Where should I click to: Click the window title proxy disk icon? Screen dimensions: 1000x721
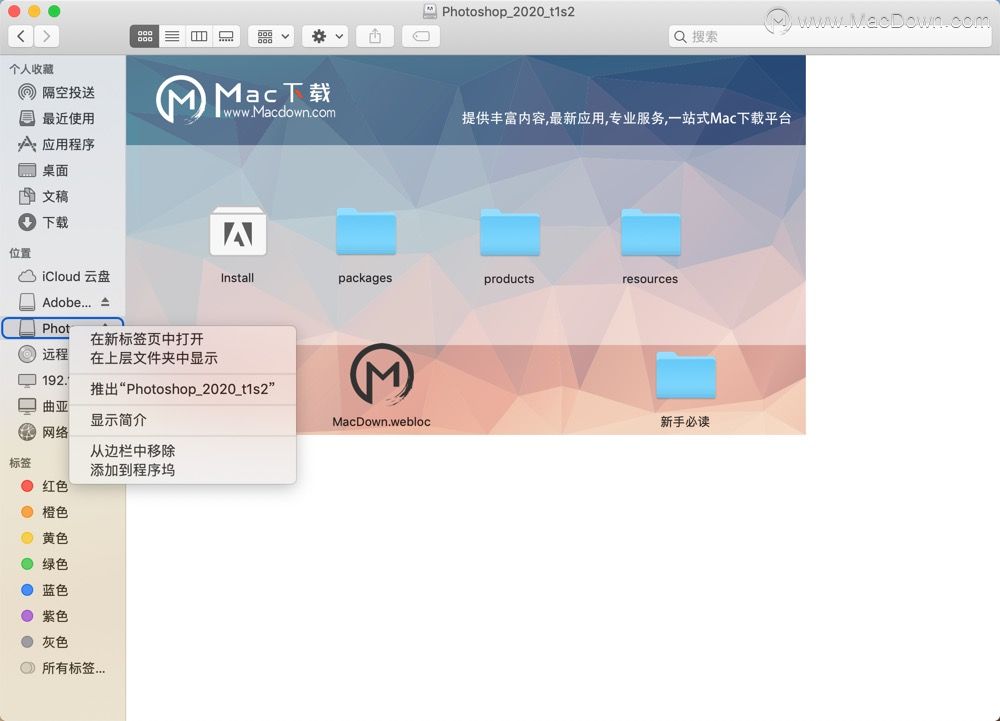430,11
